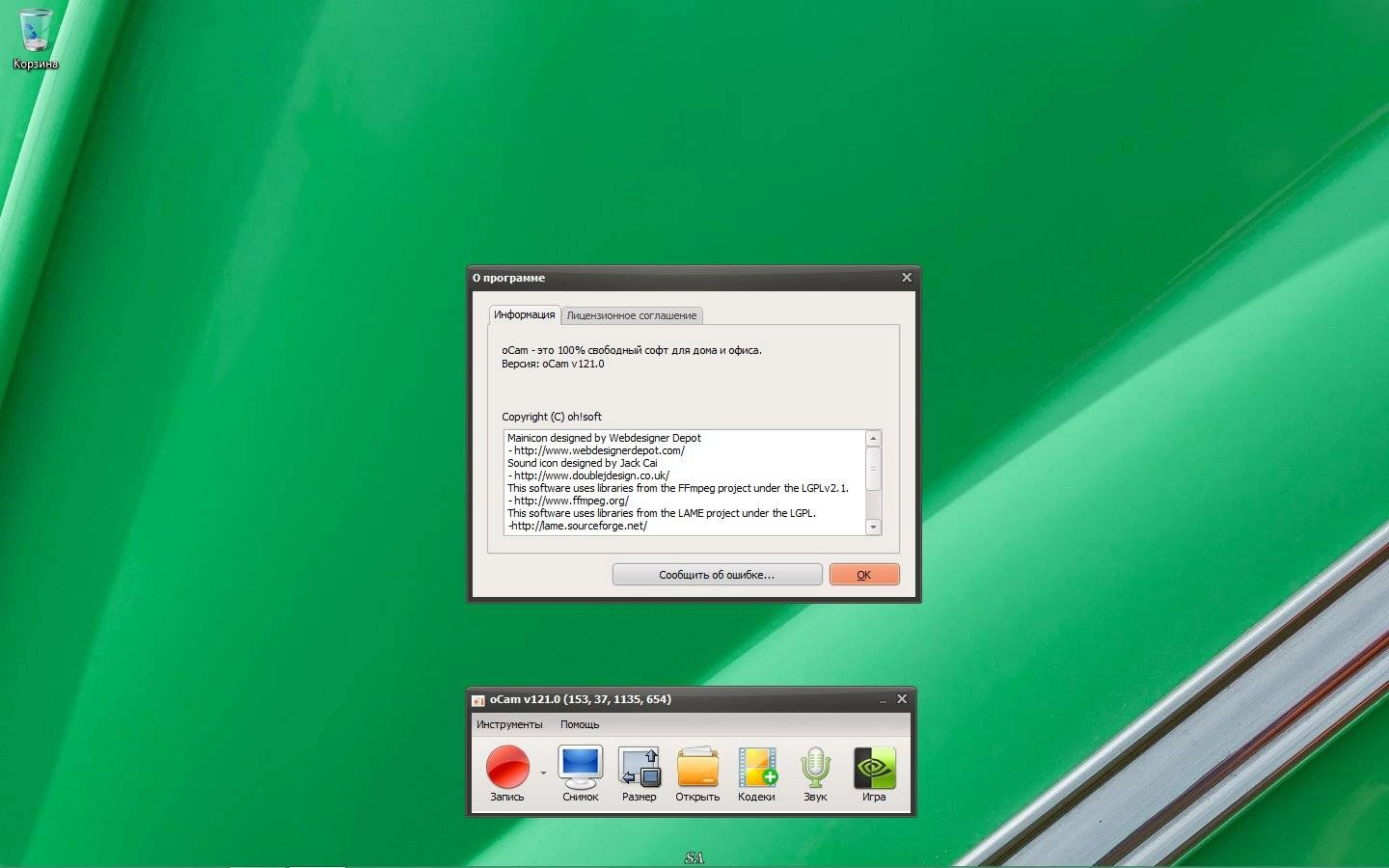Click the http://www.doublejdesign.co.uk/ text line
This screenshot has width=1389, height=868.
[588, 475]
